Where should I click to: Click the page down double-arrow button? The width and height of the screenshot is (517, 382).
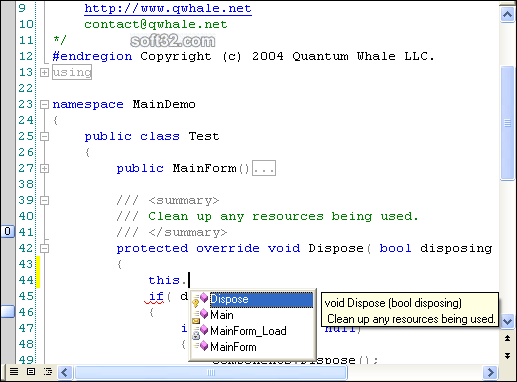(507, 355)
